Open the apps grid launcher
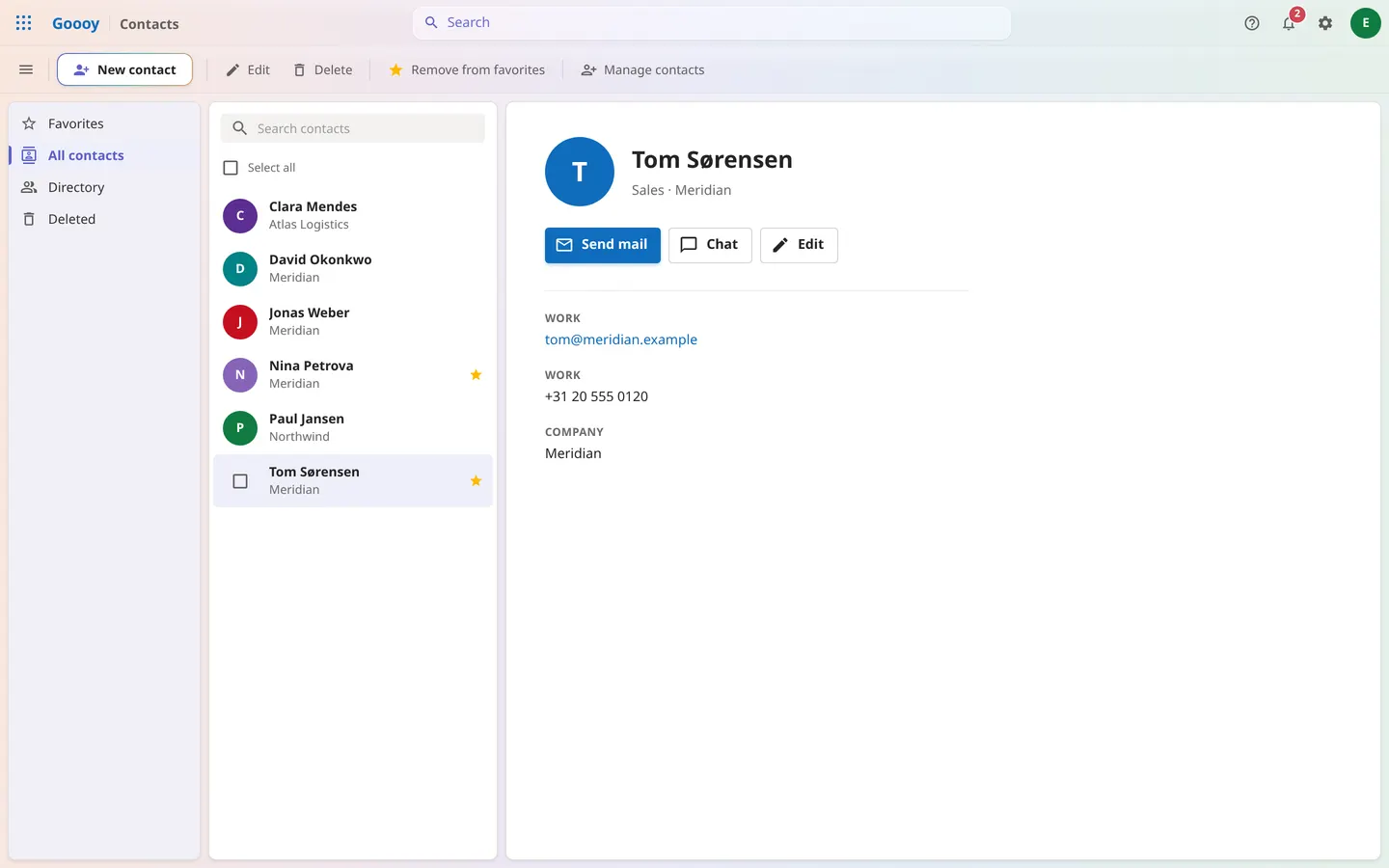 click(x=24, y=23)
